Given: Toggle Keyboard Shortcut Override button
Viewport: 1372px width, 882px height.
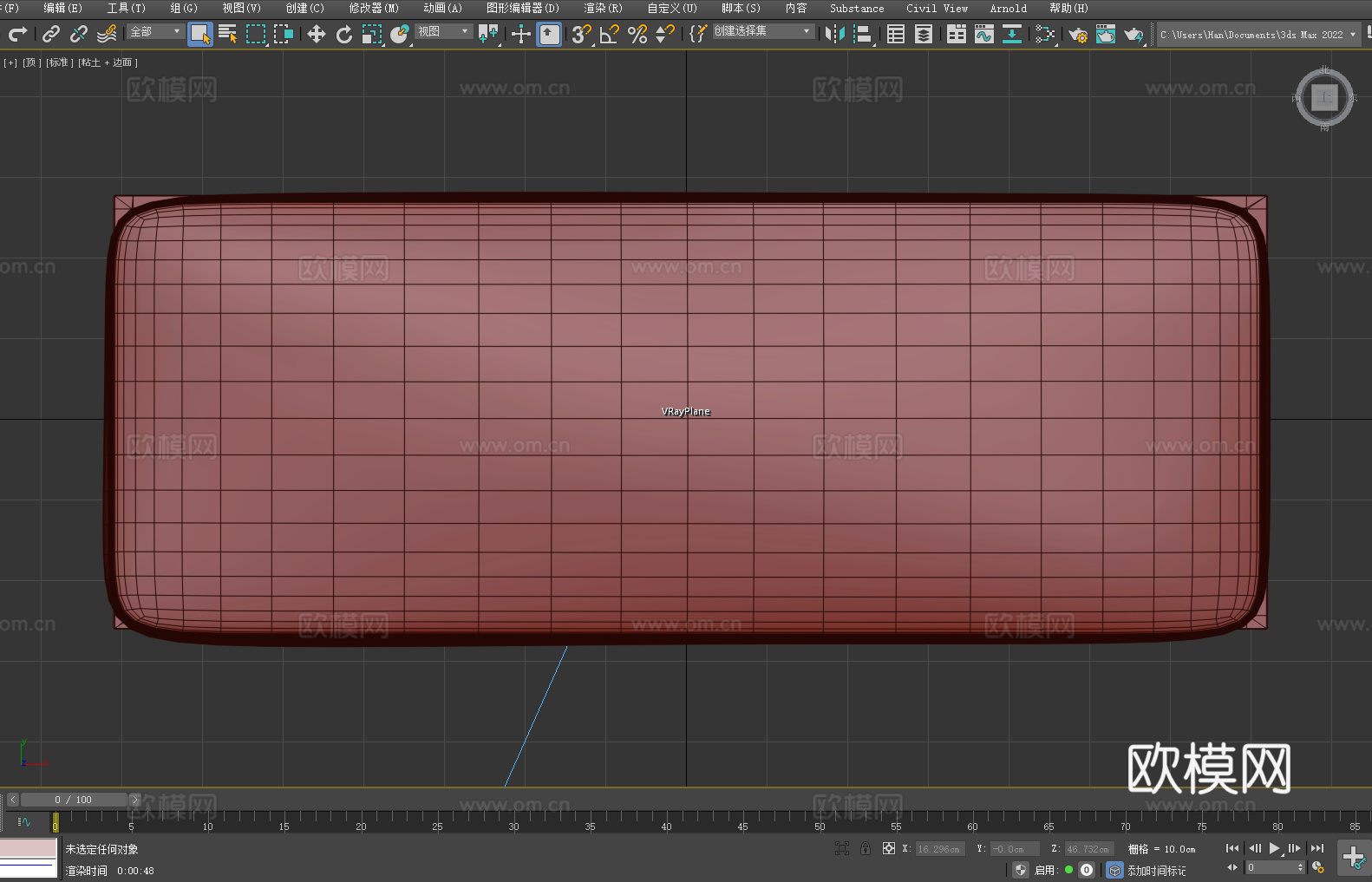Looking at the screenshot, I should coord(549,34).
